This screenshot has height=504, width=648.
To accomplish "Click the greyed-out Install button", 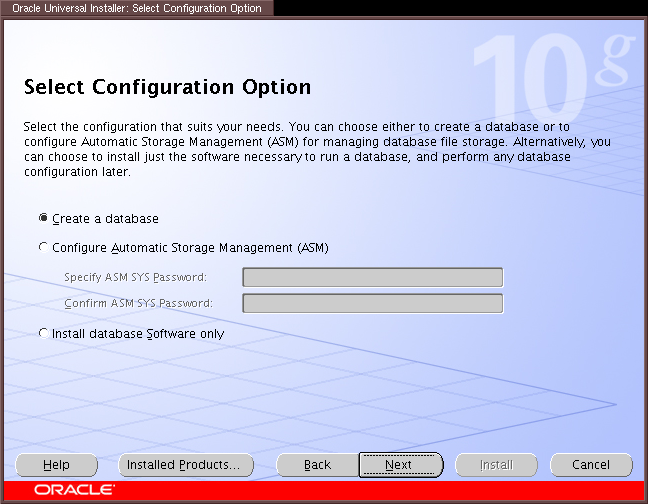I will [x=496, y=465].
